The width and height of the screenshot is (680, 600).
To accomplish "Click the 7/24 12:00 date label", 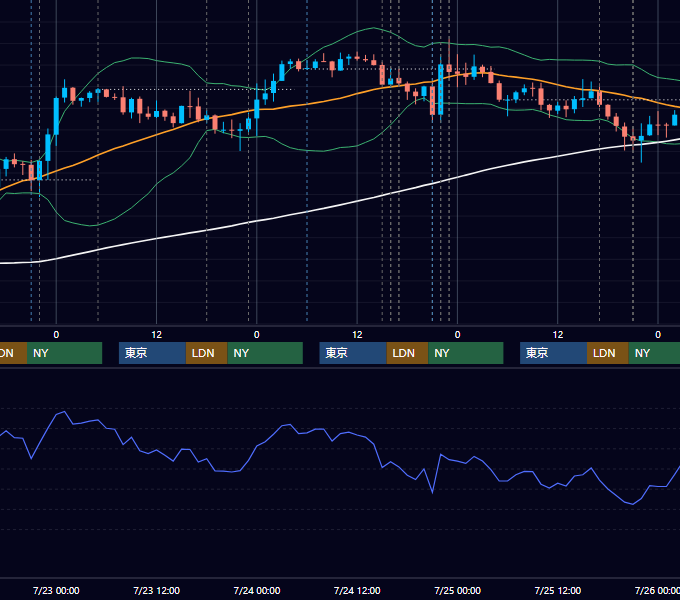I will (x=357, y=590).
